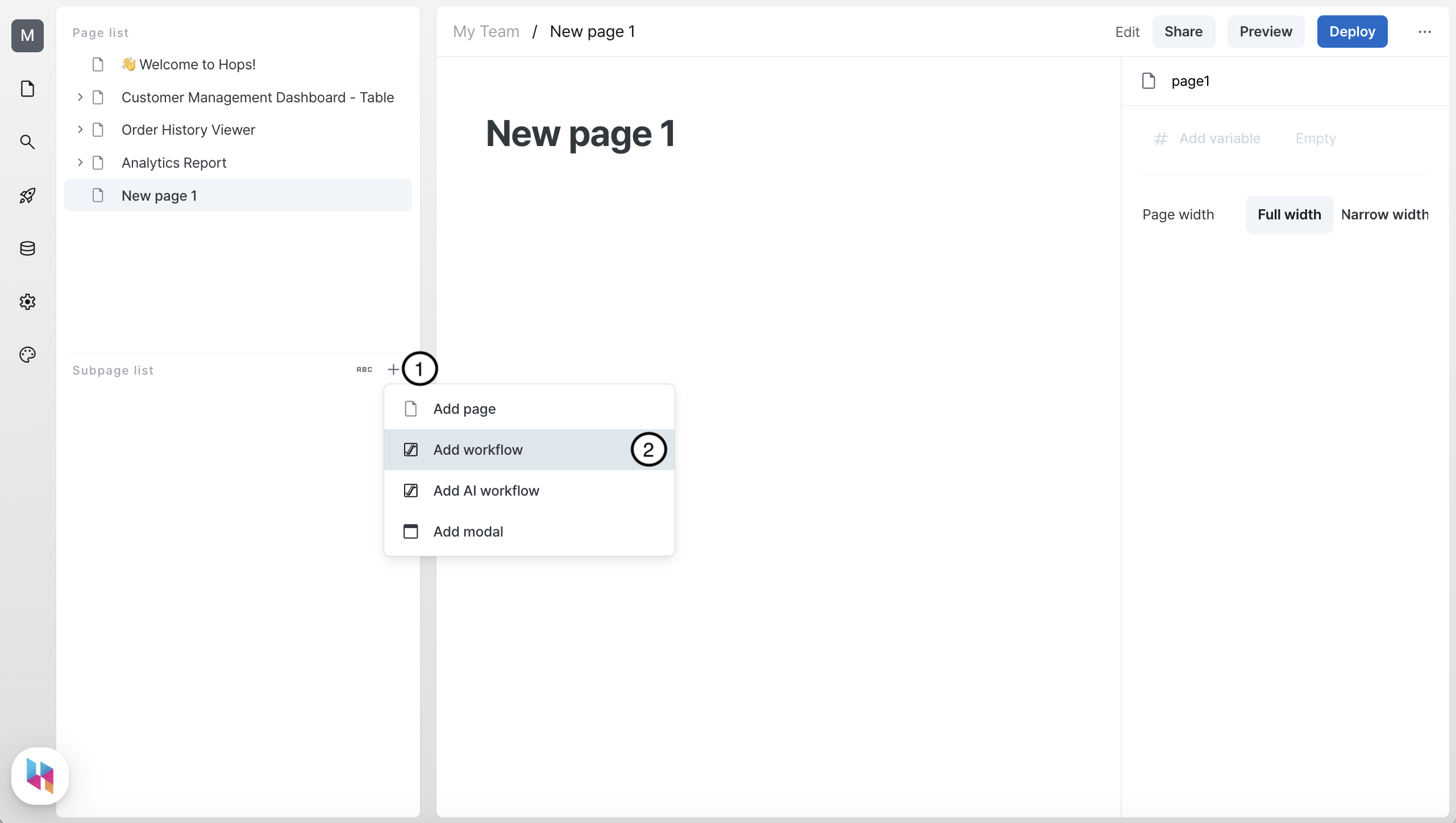Click the Add AI workflow option
Screen dimensions: 1456x823
coord(486,490)
